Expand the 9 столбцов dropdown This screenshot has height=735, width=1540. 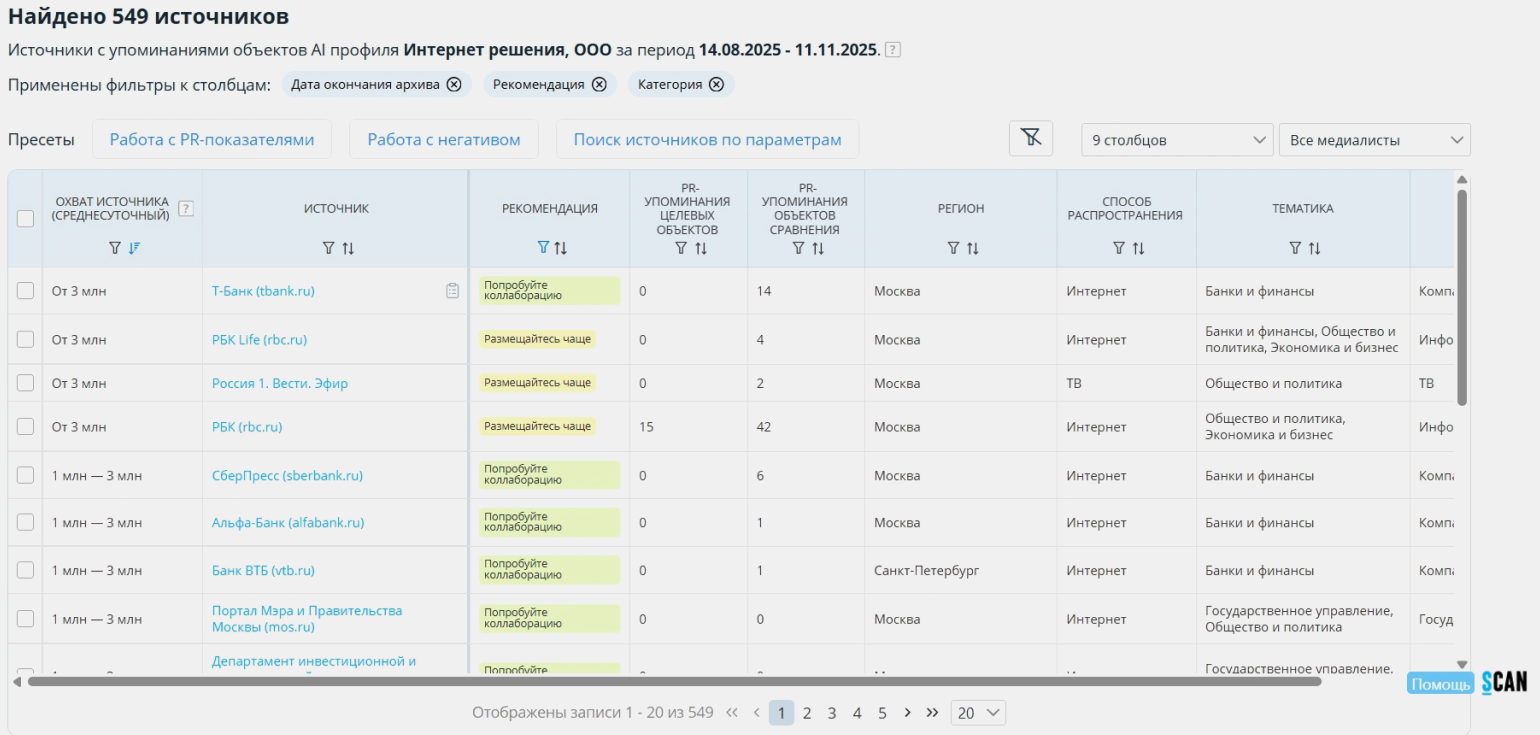click(x=1177, y=140)
